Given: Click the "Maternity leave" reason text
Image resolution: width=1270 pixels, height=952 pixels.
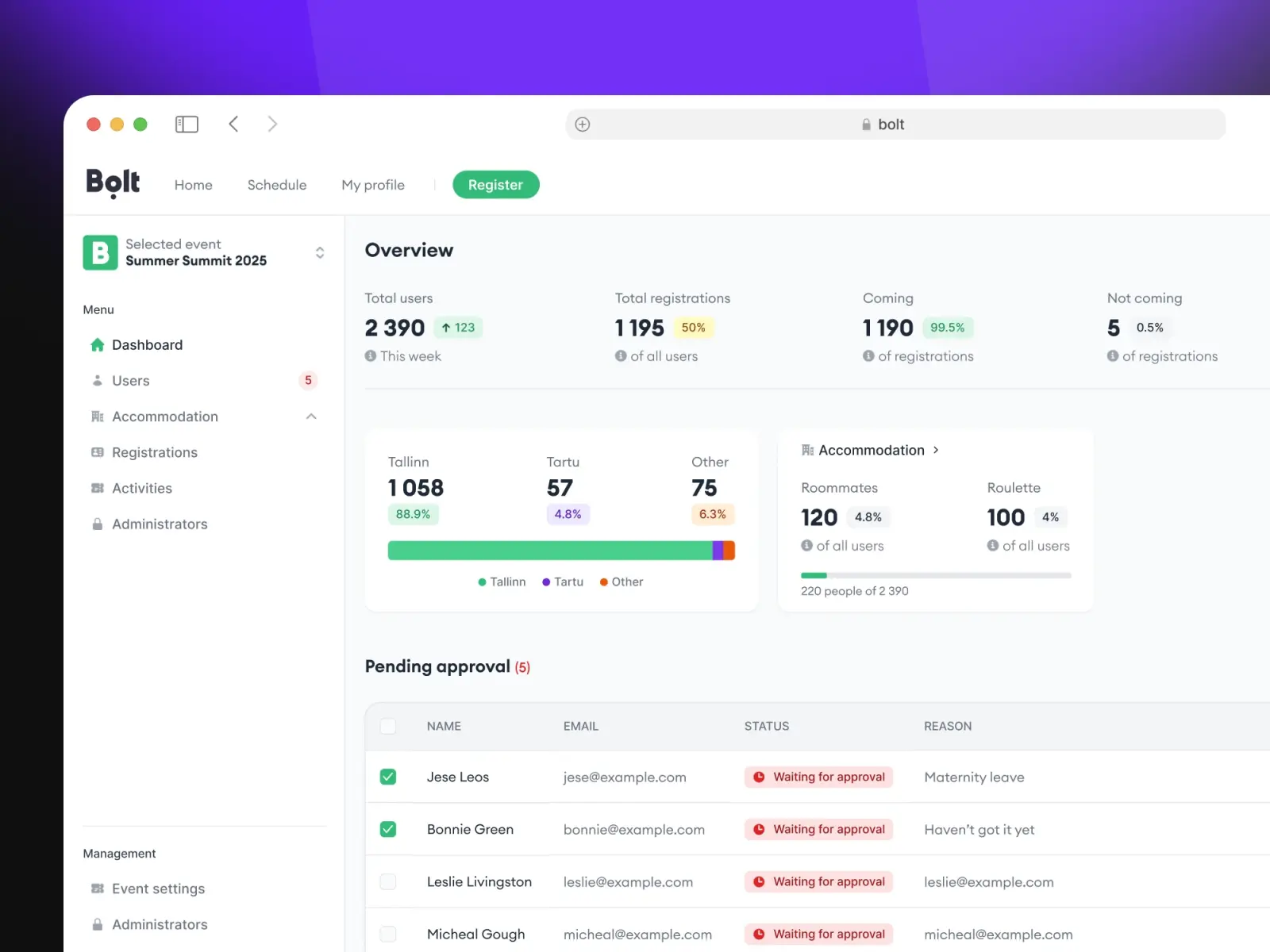Looking at the screenshot, I should click(974, 777).
